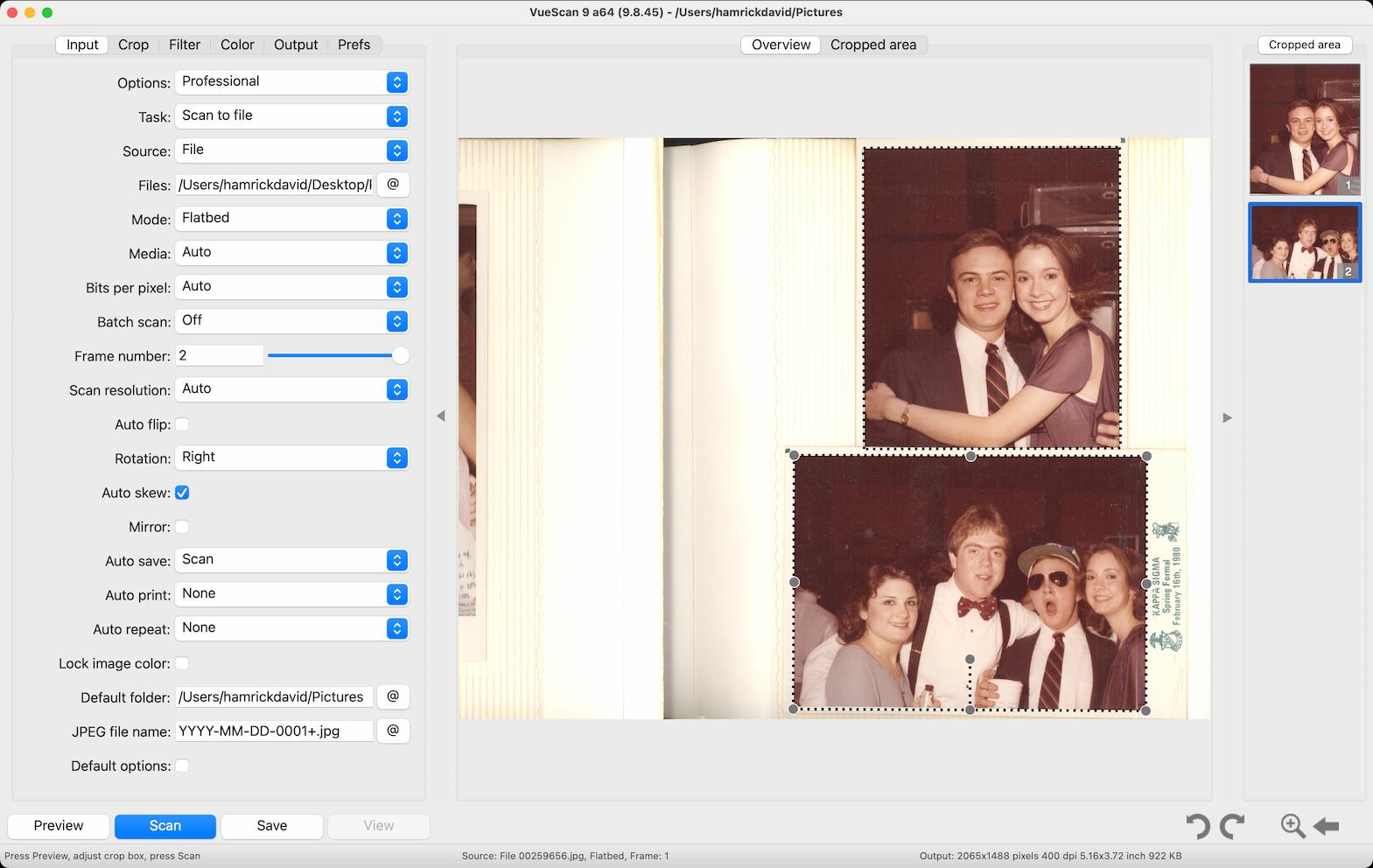Click the top-right corner crop handle
Screen dimensions: 1373x868
coord(1146,456)
